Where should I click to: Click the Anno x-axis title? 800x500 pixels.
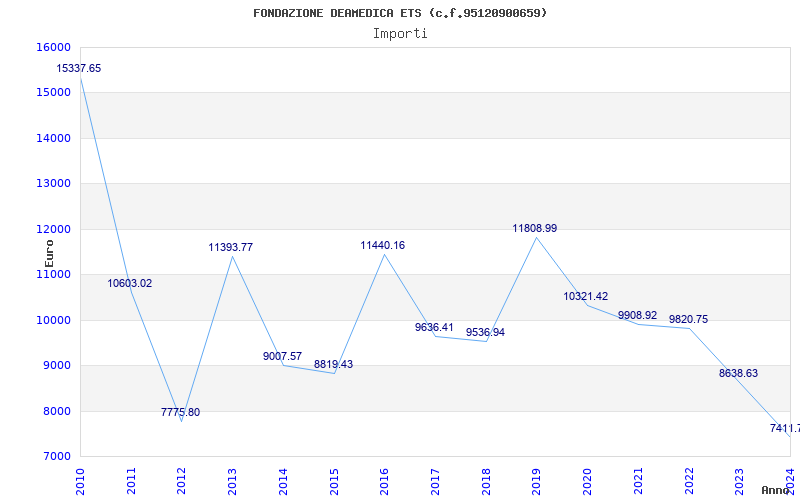click(x=775, y=490)
